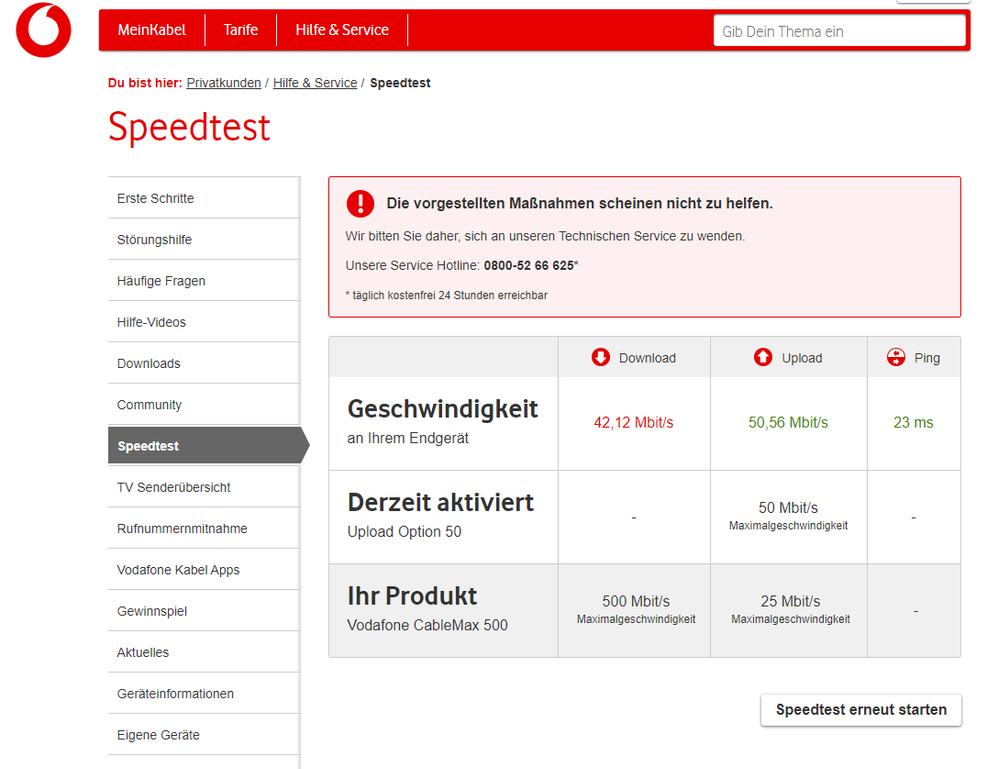Click the red Upload arrow icon
Screen dimensions: 998x769
[763, 357]
